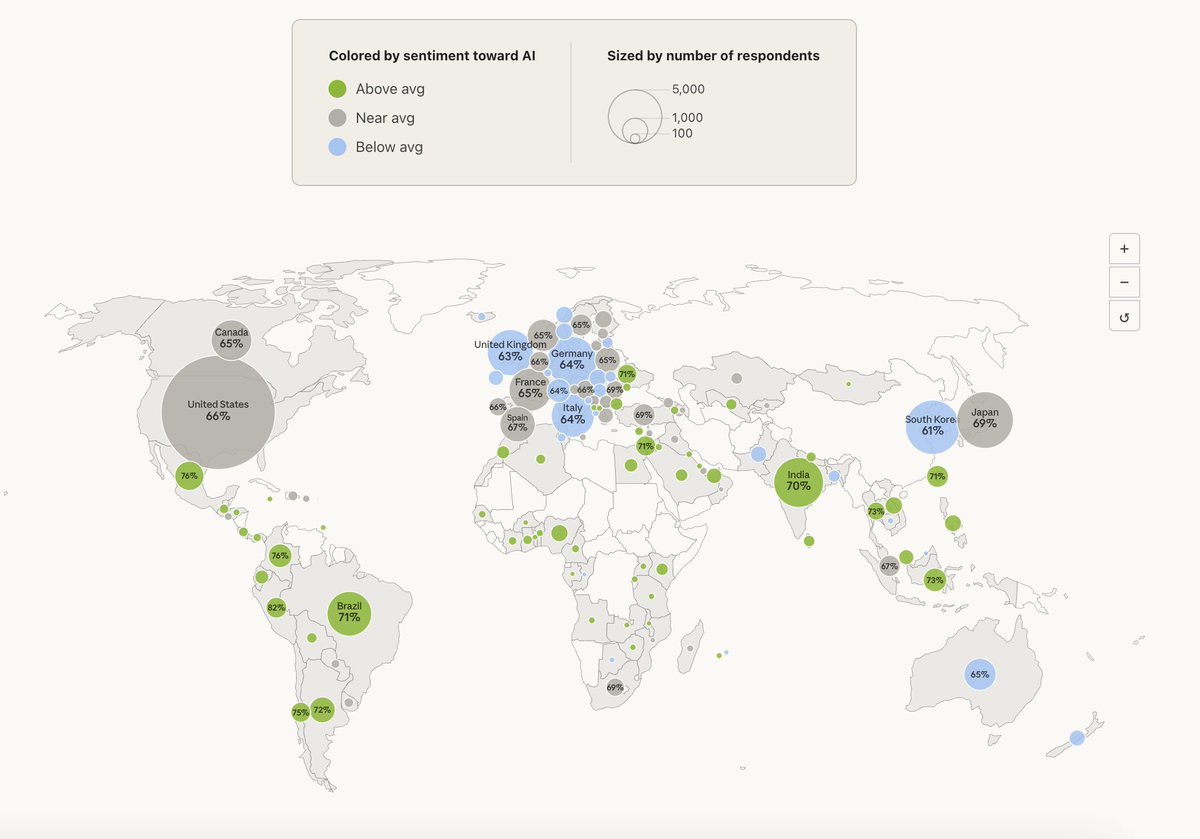Zoom in with the plus button

tap(1124, 248)
